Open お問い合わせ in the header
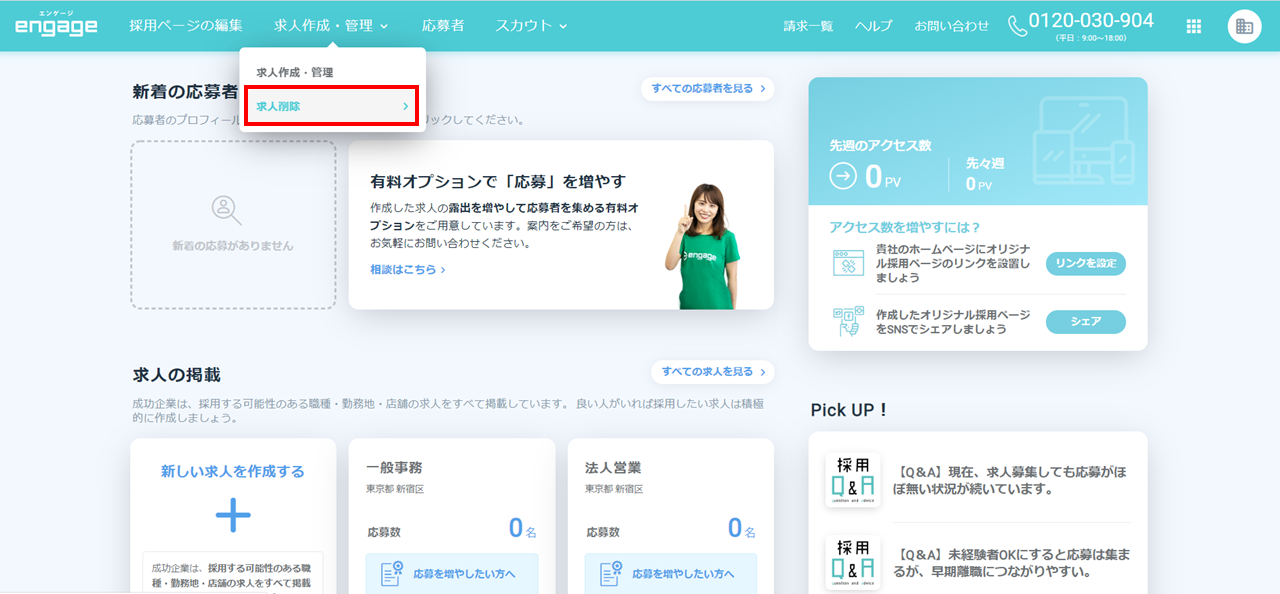1280x594 pixels. (x=951, y=26)
